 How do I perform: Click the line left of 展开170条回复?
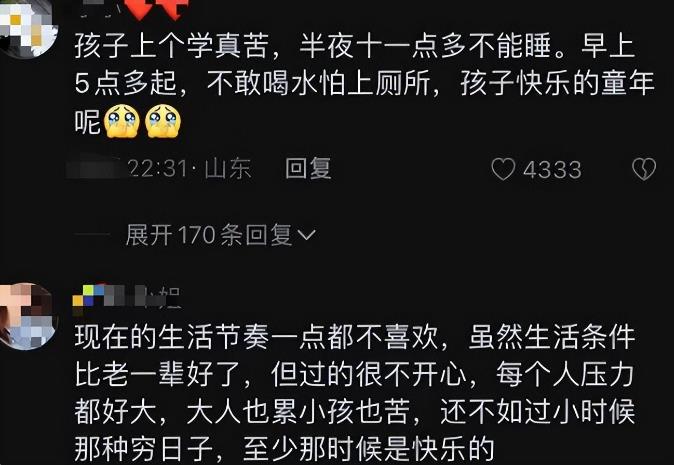click(92, 235)
